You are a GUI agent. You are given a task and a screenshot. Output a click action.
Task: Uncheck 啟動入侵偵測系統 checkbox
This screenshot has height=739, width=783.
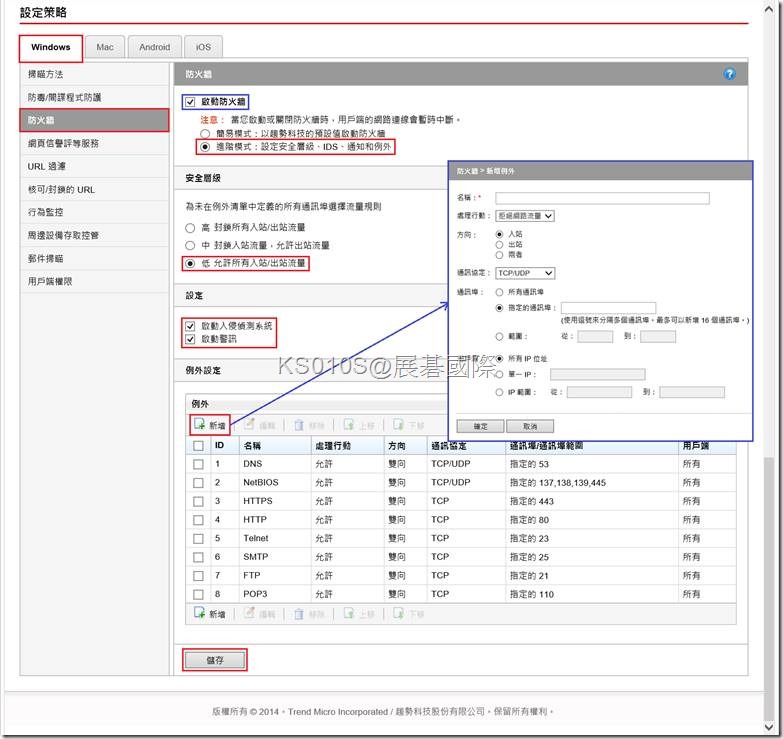coord(191,326)
